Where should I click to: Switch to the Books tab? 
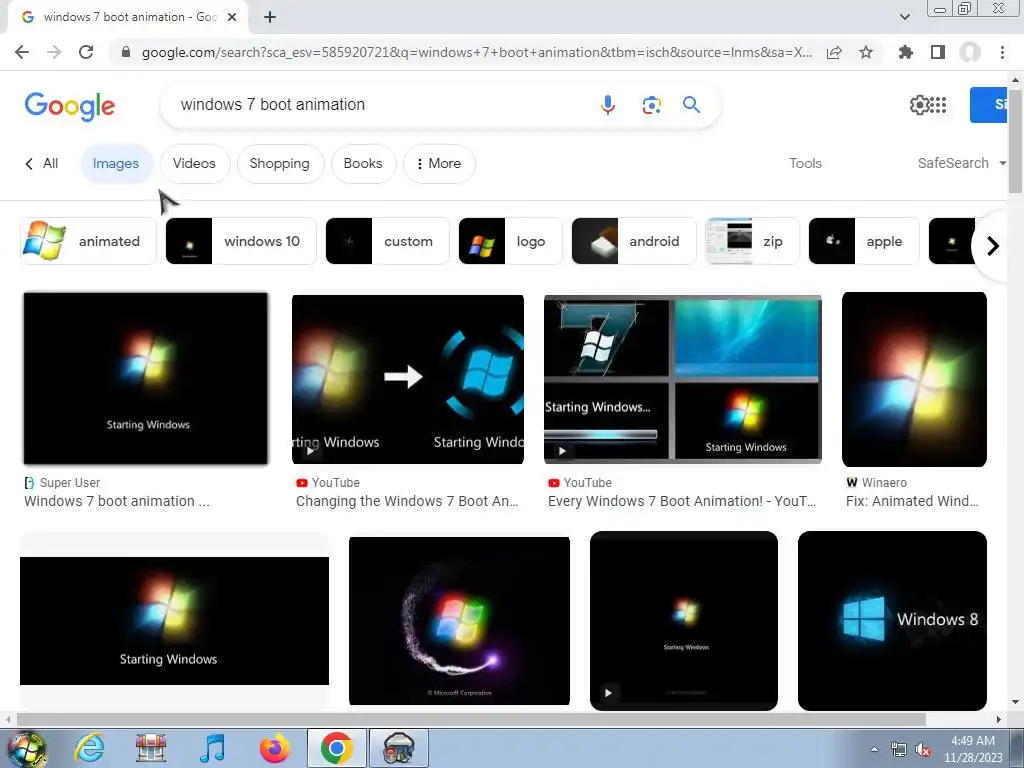363,163
